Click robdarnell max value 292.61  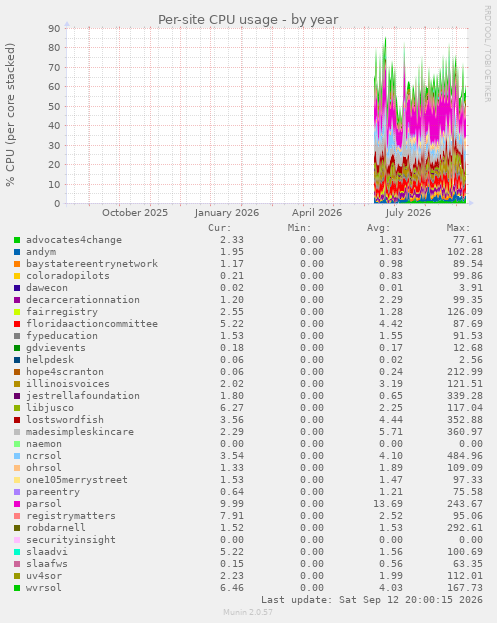[x=465, y=528]
